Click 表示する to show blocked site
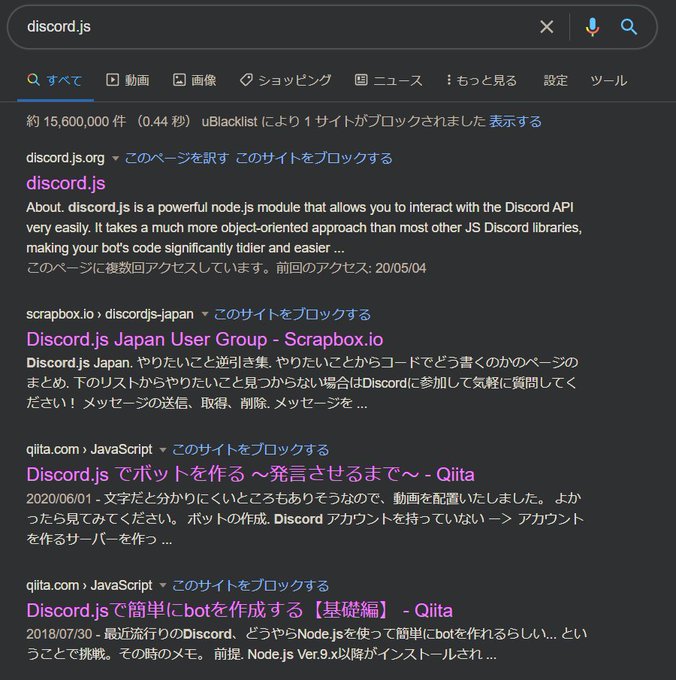The width and height of the screenshot is (676, 680). pos(515,121)
